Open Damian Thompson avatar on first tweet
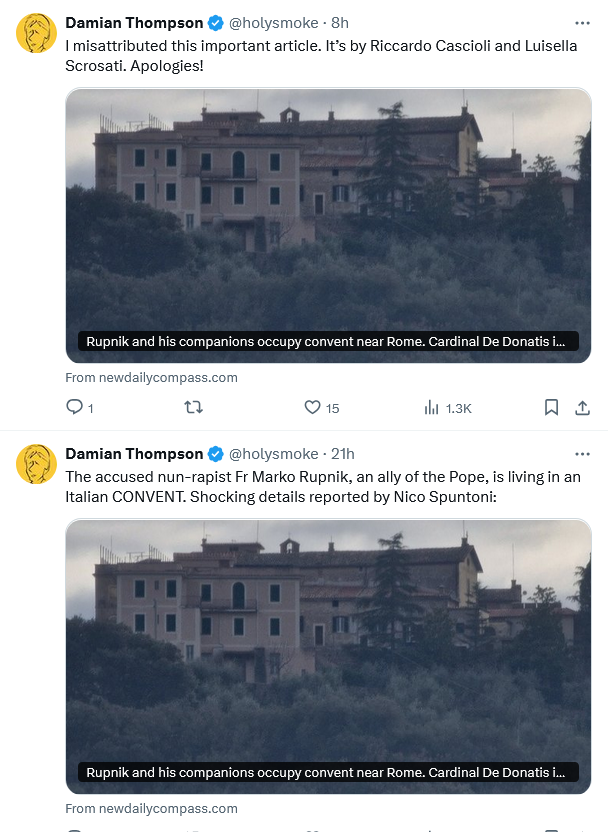Screen dimensions: 609x832 [36, 33]
